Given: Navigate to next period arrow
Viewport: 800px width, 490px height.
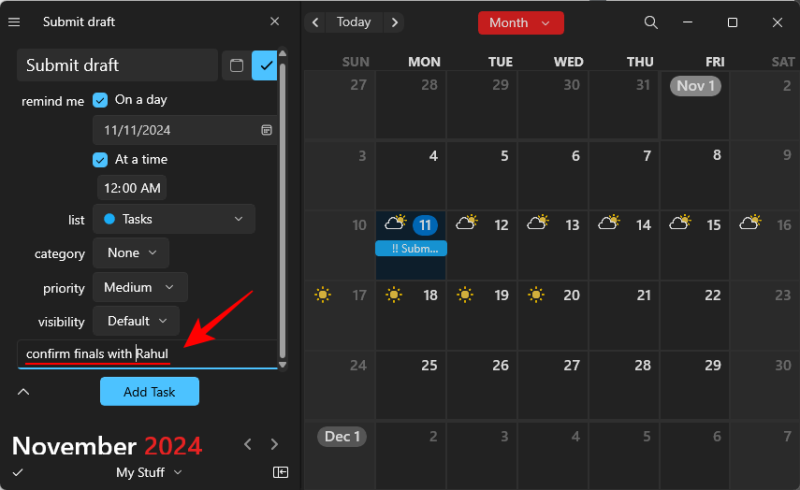Looking at the screenshot, I should (394, 22).
